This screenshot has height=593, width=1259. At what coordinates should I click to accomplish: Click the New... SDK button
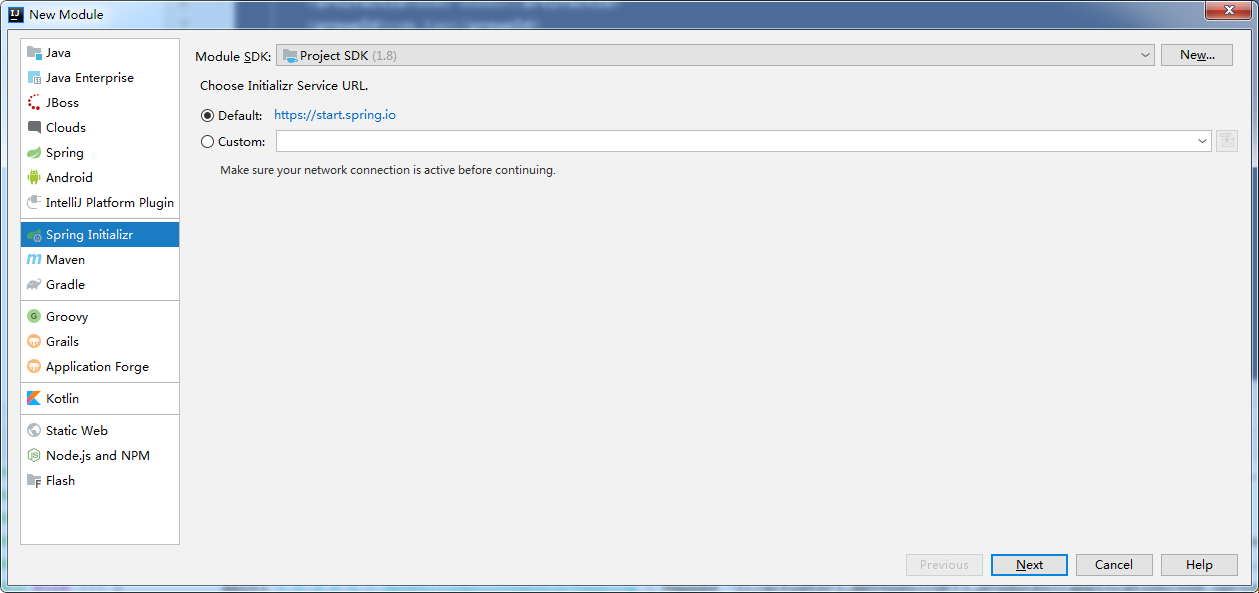click(x=1197, y=55)
